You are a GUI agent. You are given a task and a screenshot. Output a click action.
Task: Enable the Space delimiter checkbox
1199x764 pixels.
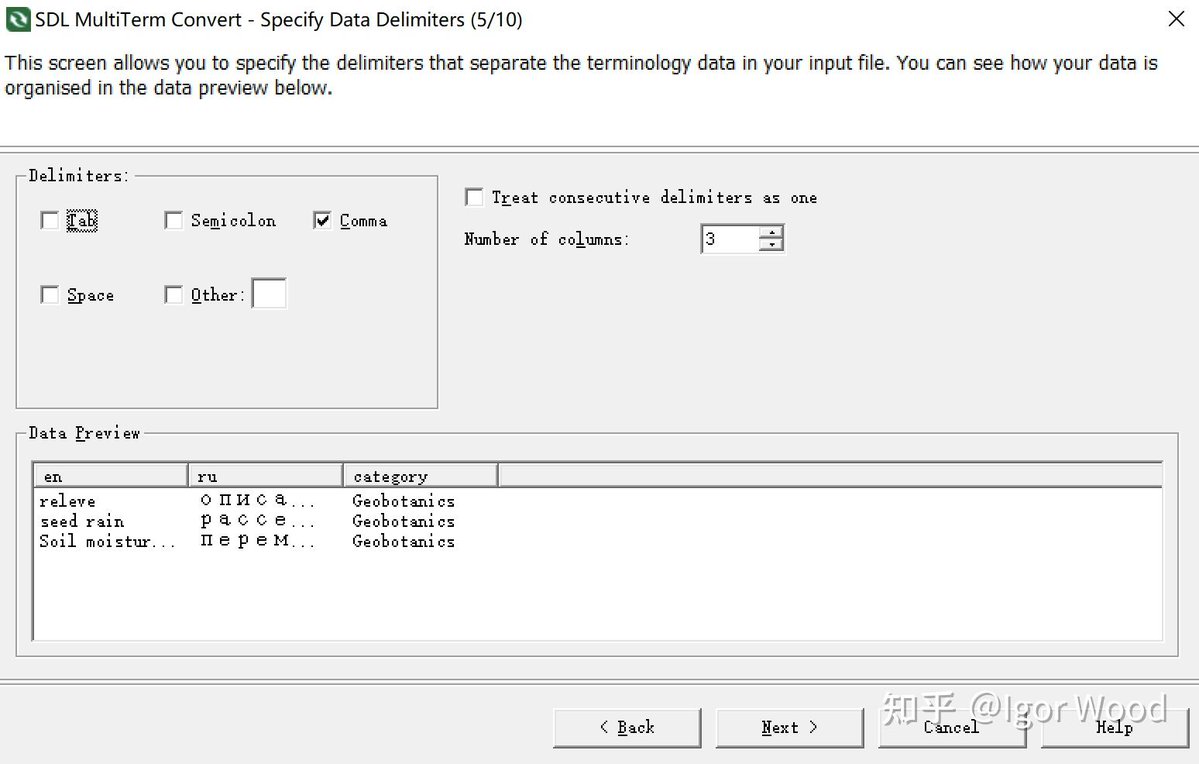coord(50,294)
